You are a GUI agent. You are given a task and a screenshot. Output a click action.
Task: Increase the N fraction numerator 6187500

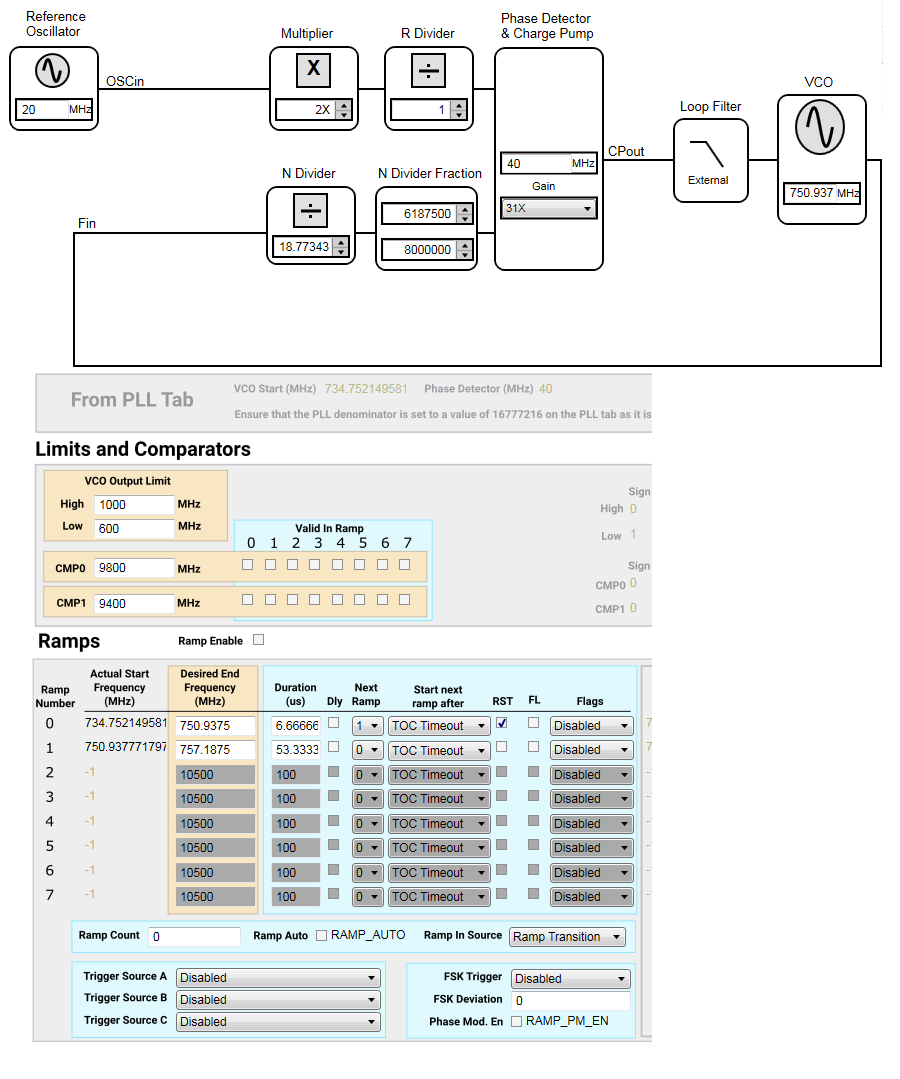click(465, 210)
